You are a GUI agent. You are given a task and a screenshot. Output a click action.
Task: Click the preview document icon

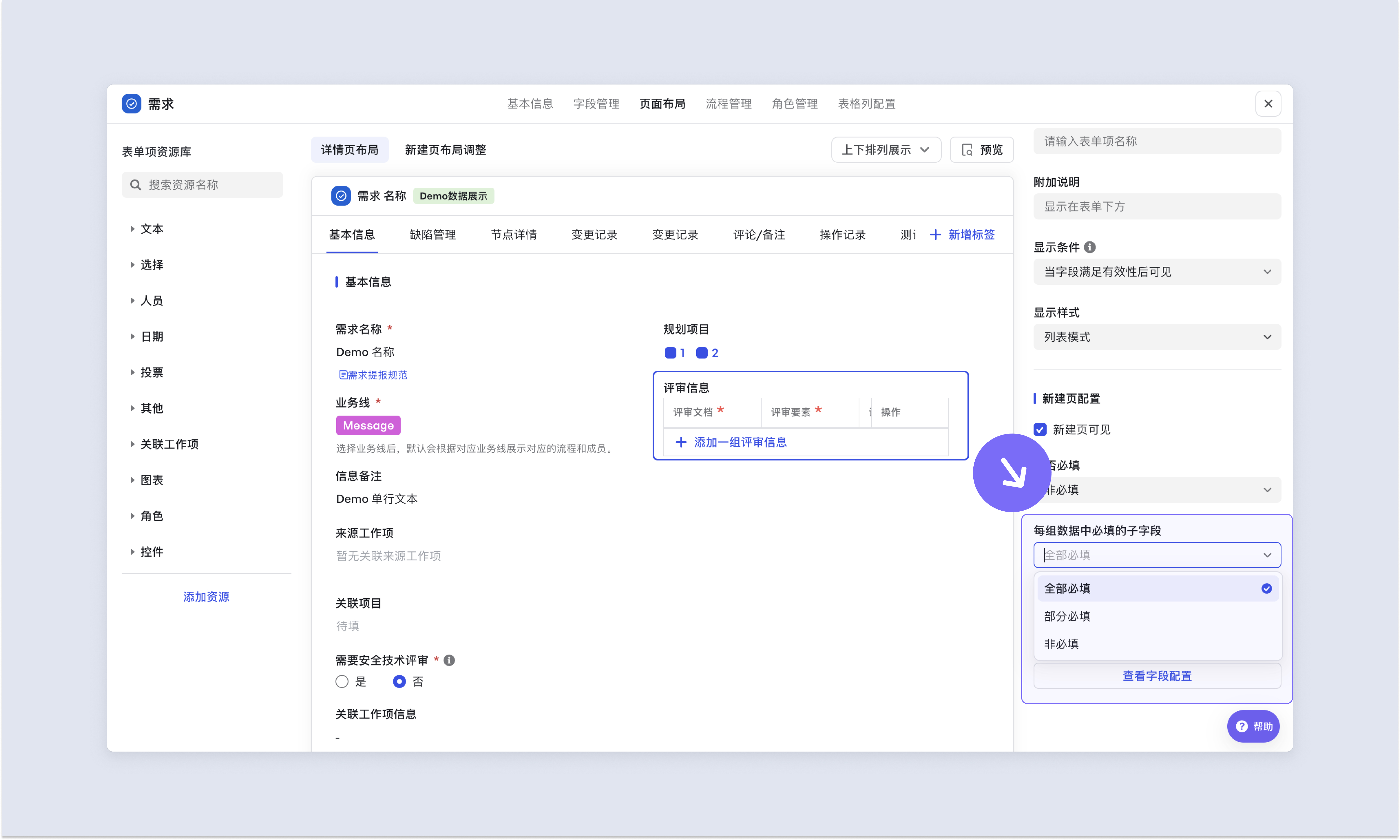tap(967, 150)
